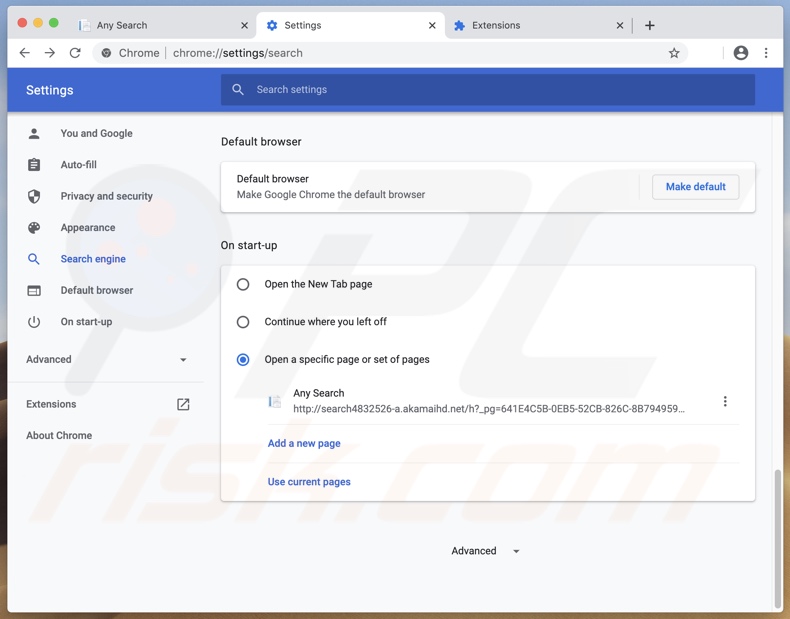Click the Make default button

point(696,187)
